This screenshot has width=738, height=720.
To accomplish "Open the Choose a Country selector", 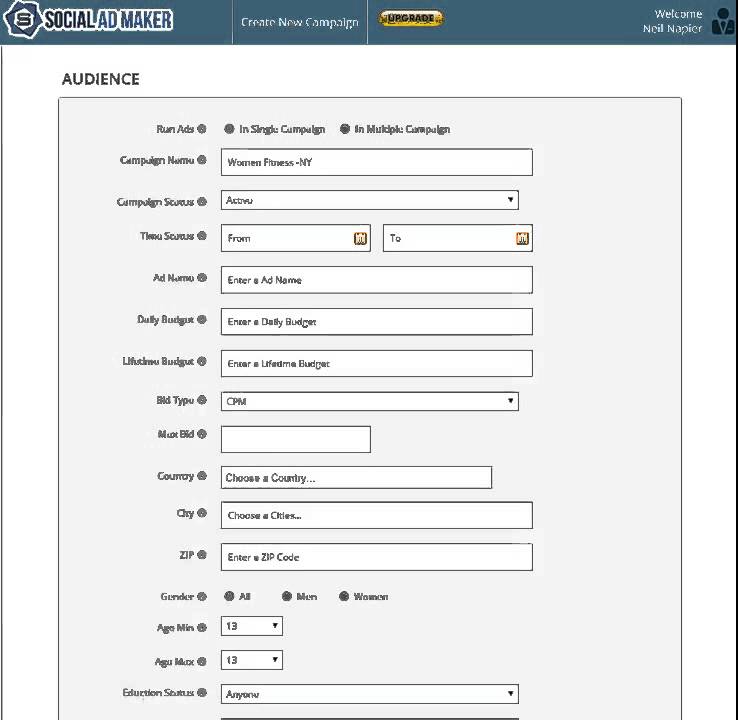I will (x=357, y=478).
